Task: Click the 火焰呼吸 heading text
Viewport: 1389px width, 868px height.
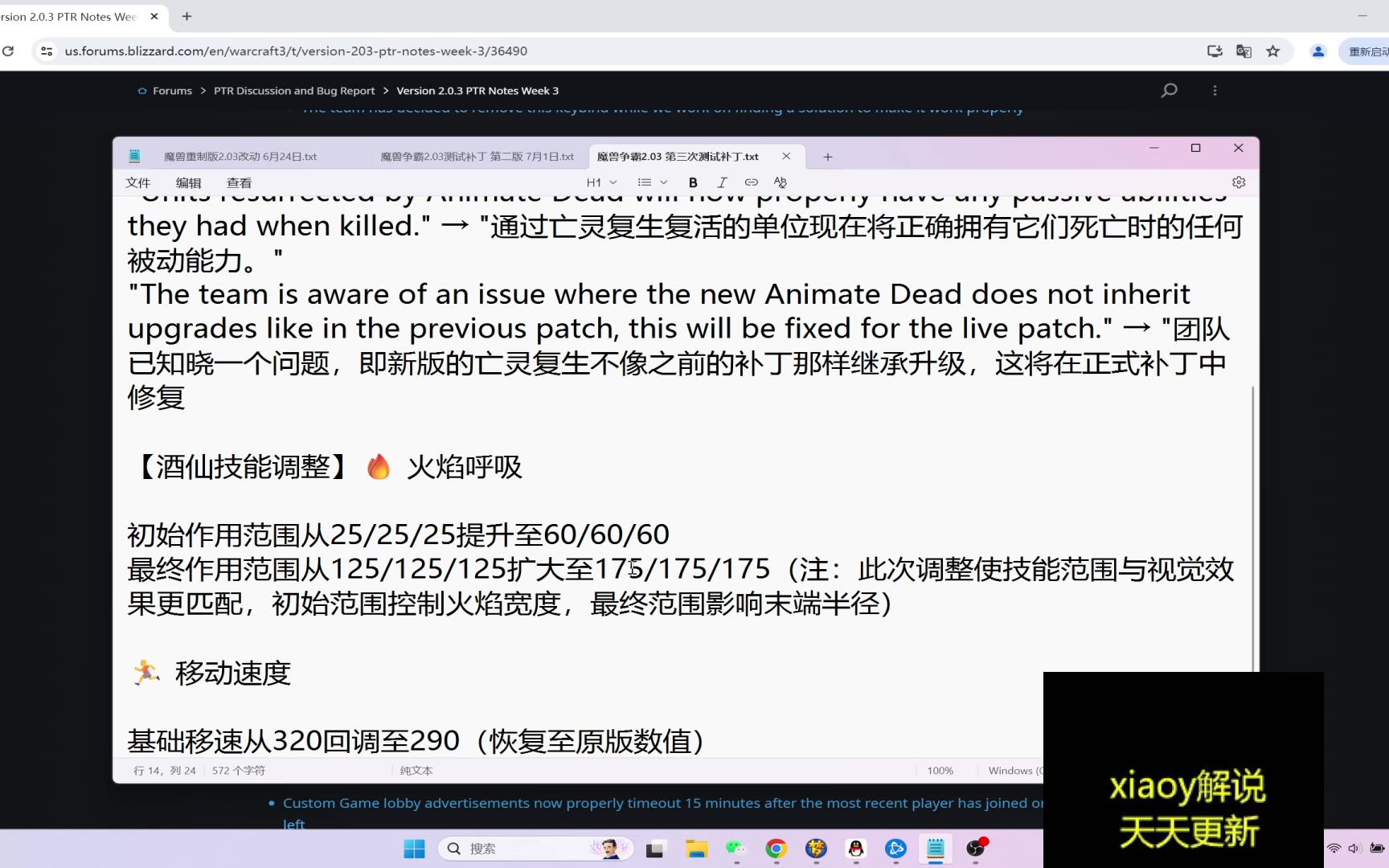Action: [464, 466]
